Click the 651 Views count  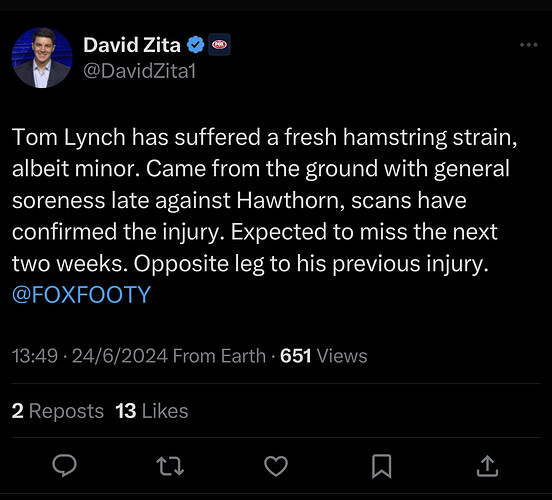click(x=324, y=356)
